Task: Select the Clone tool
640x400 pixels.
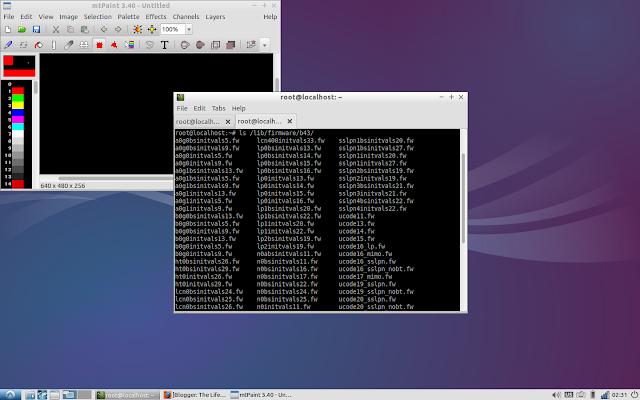Action: tap(84, 45)
